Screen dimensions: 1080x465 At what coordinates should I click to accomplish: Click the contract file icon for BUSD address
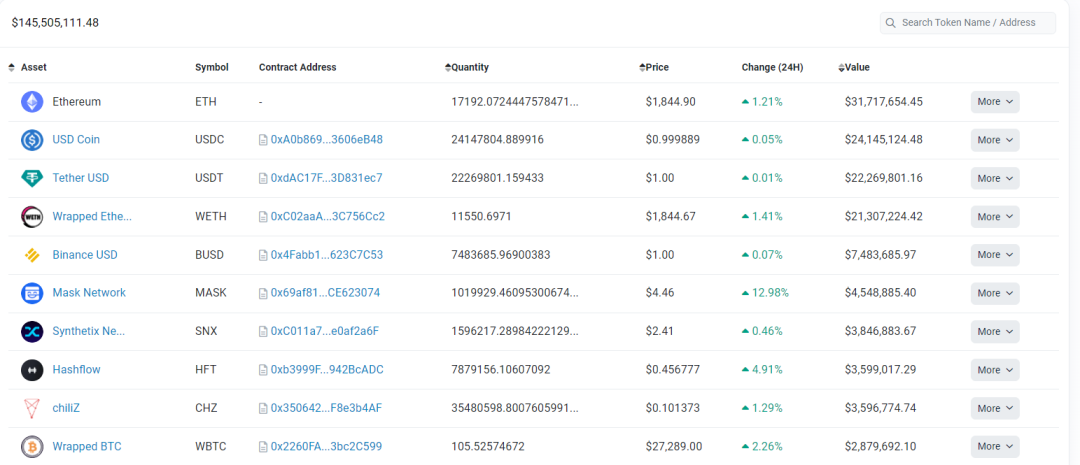(x=262, y=255)
